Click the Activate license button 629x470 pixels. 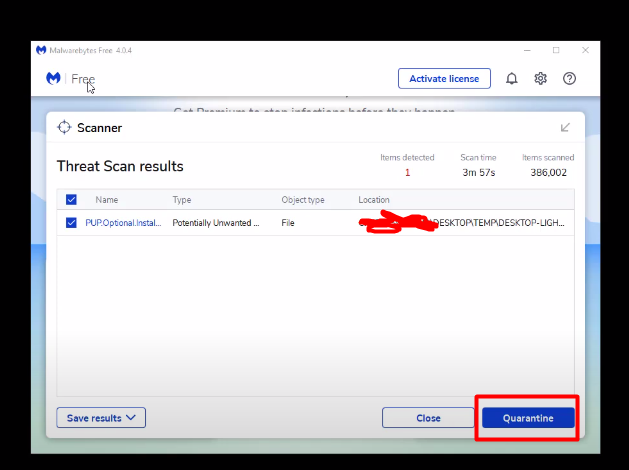(444, 79)
